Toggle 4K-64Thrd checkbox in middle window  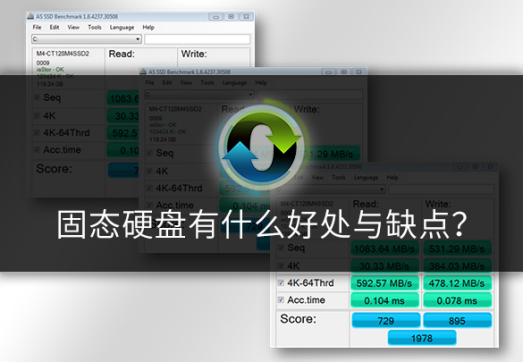click(150, 188)
